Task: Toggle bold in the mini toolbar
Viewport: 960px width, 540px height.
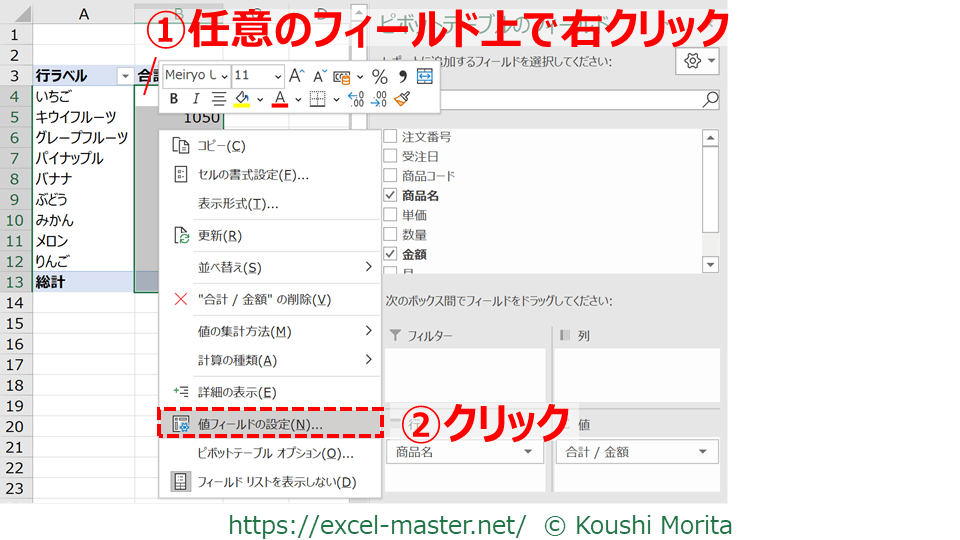Action: click(x=173, y=99)
